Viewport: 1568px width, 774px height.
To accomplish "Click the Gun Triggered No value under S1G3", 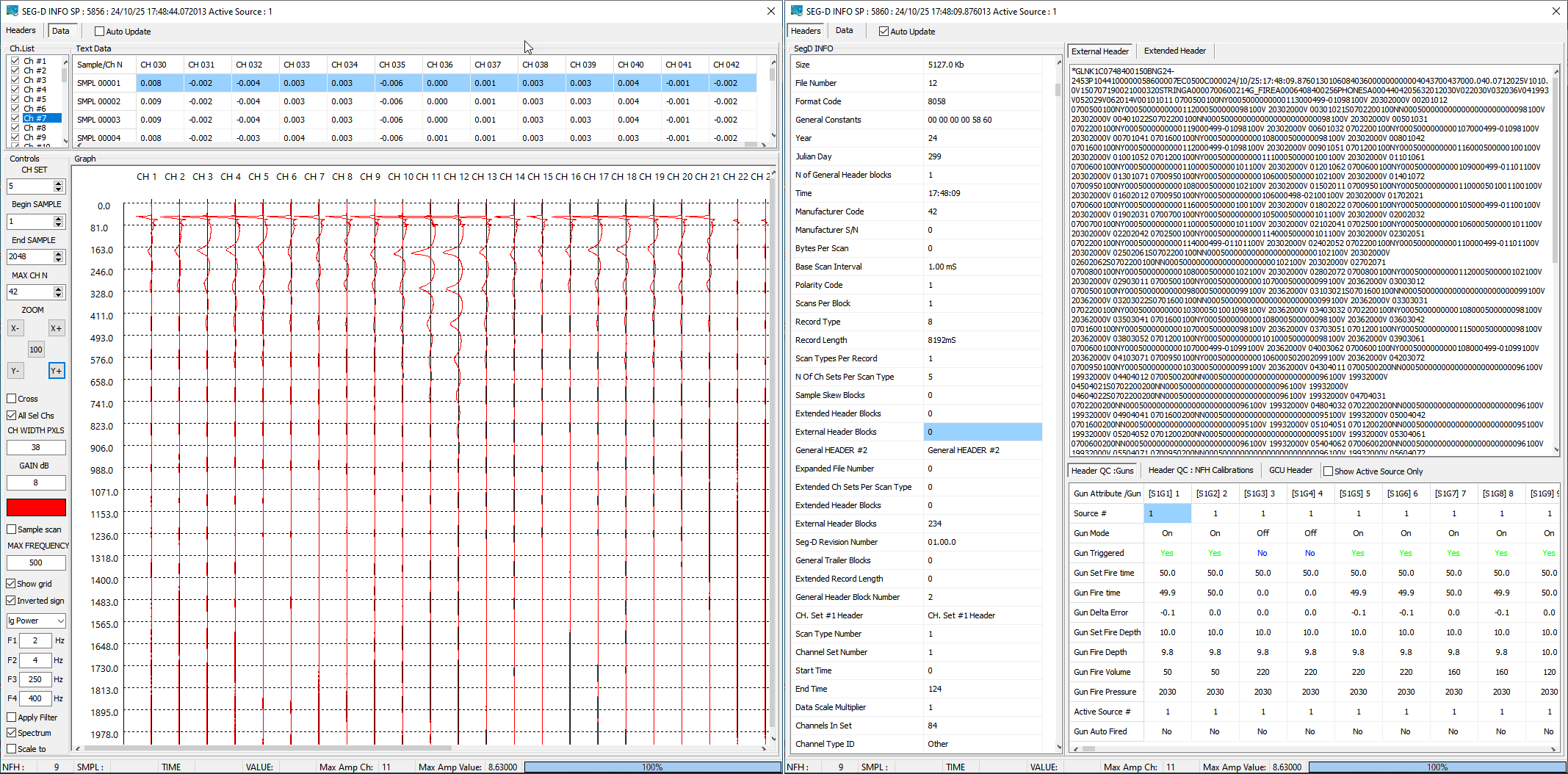I will pyautogui.click(x=1262, y=553).
